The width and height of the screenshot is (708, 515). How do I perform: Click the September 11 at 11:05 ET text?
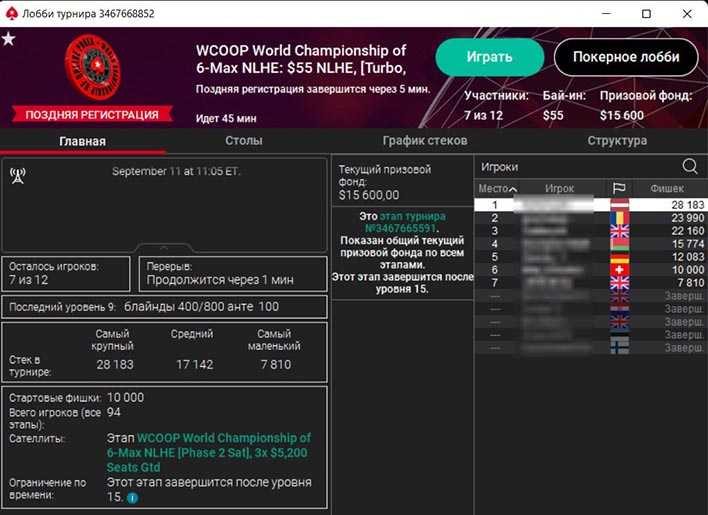(x=176, y=172)
